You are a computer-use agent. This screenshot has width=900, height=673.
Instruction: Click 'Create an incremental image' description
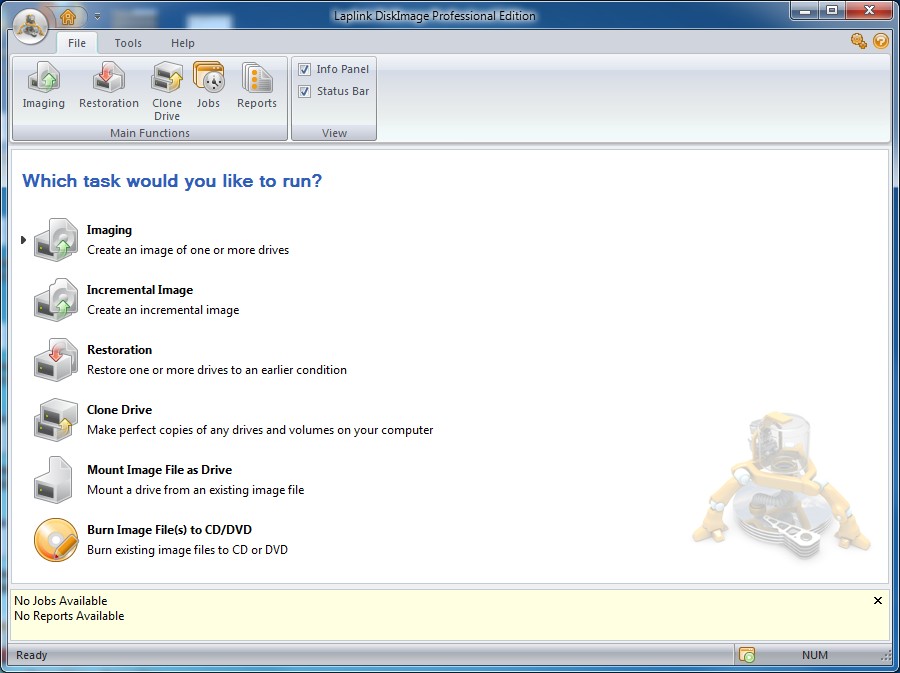tap(163, 310)
